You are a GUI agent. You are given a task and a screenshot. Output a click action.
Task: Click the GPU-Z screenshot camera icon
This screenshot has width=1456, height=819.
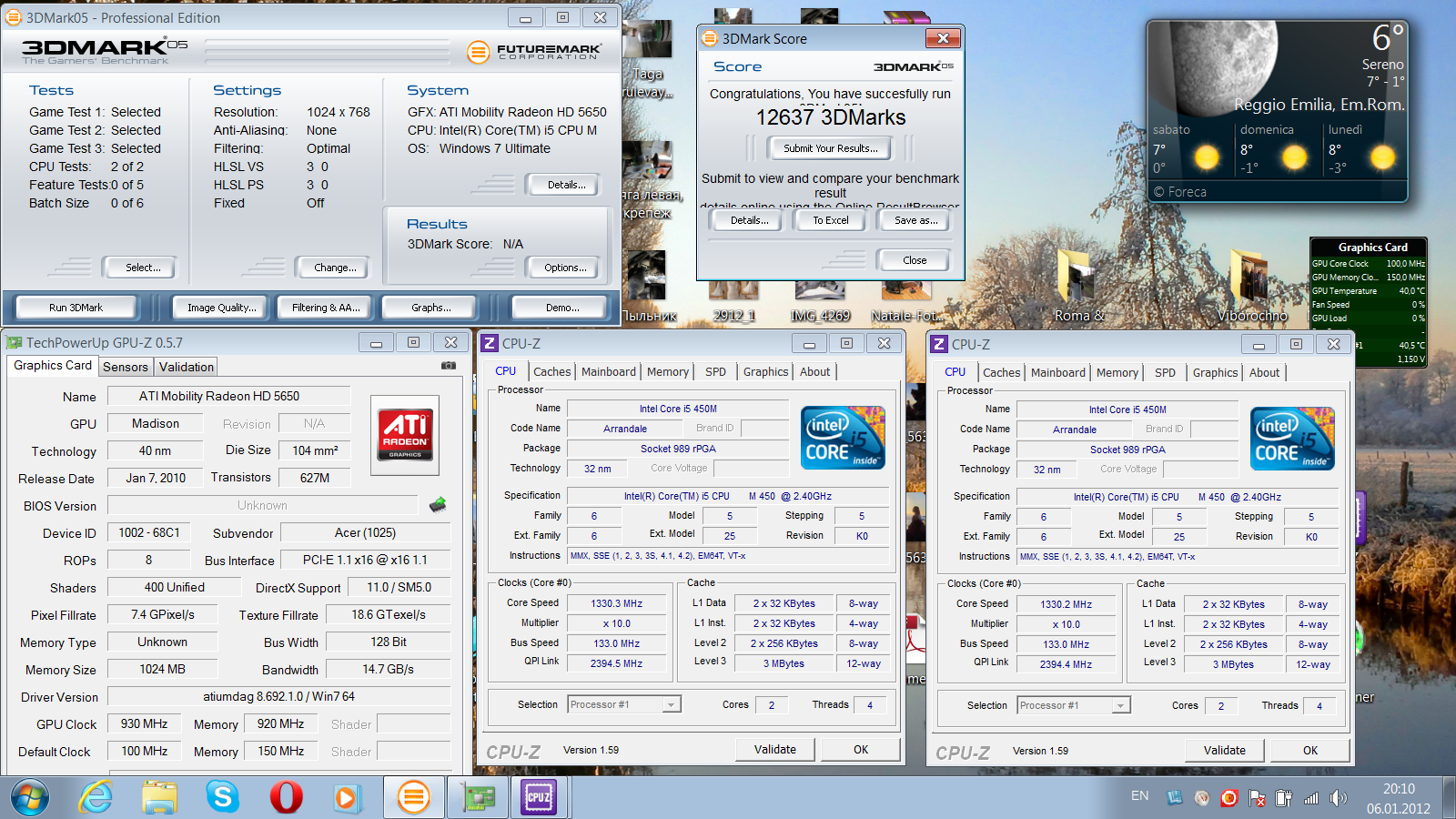449,366
